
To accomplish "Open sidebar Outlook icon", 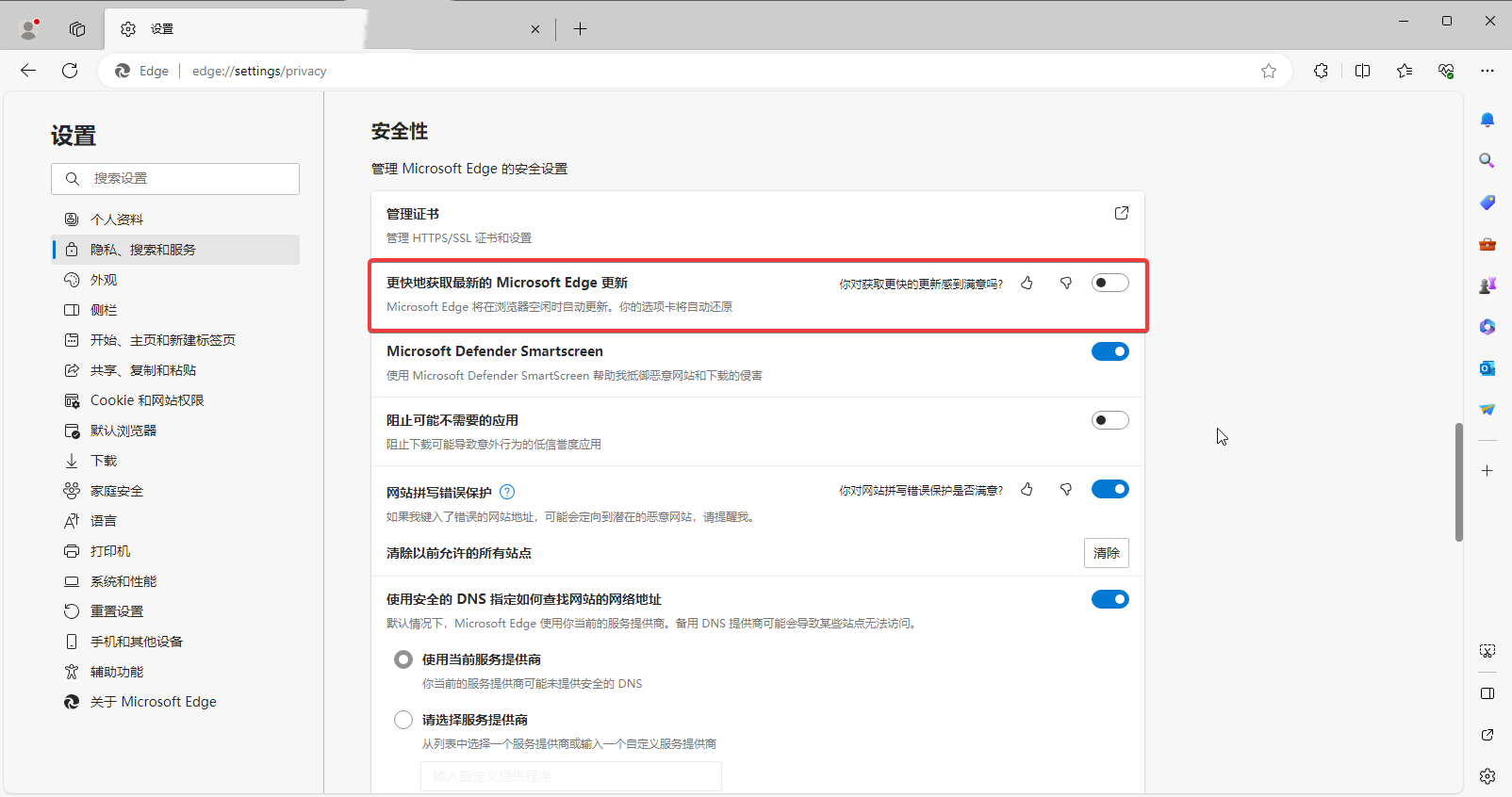I will pyautogui.click(x=1487, y=368).
